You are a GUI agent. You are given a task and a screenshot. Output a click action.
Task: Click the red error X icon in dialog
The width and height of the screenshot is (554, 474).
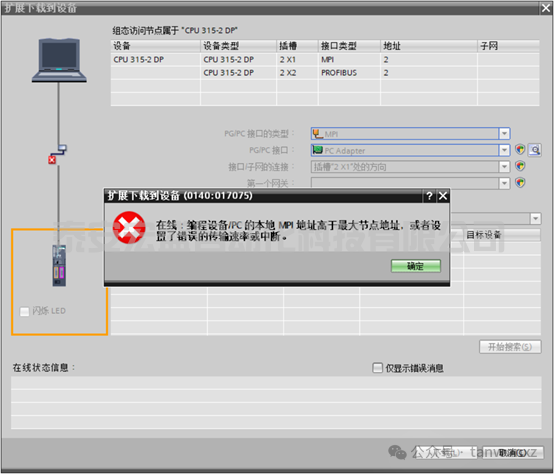[129, 228]
